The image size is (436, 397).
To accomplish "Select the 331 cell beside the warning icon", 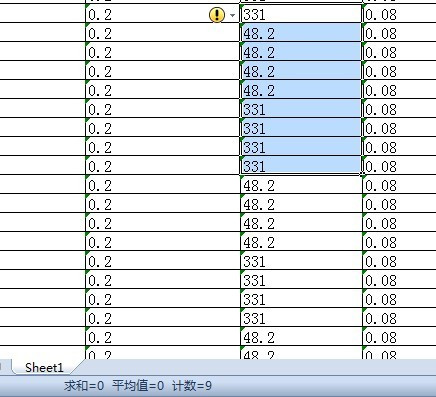I will click(301, 14).
